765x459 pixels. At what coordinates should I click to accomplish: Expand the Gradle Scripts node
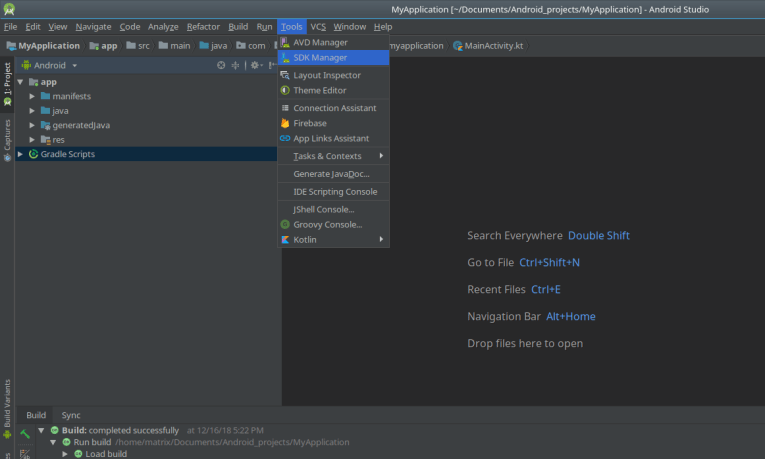[x=20, y=154]
